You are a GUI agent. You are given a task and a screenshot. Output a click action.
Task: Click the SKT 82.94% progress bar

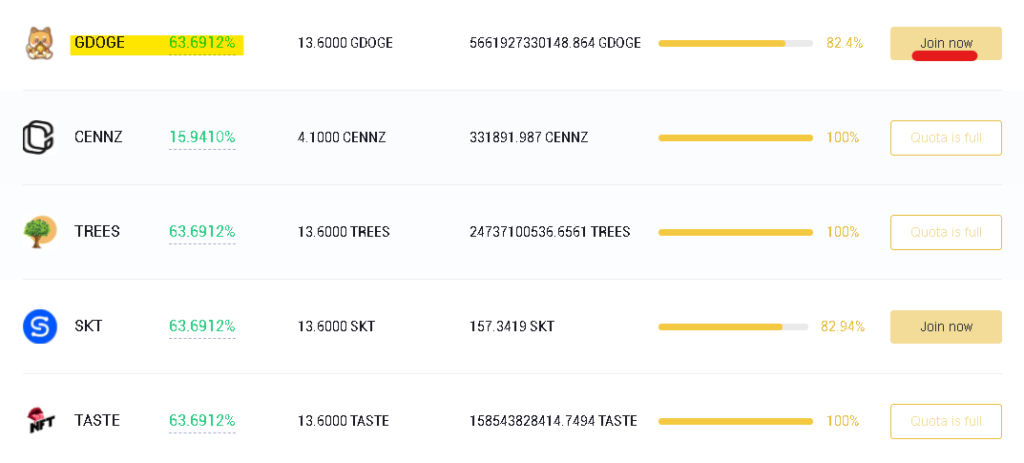click(x=733, y=327)
